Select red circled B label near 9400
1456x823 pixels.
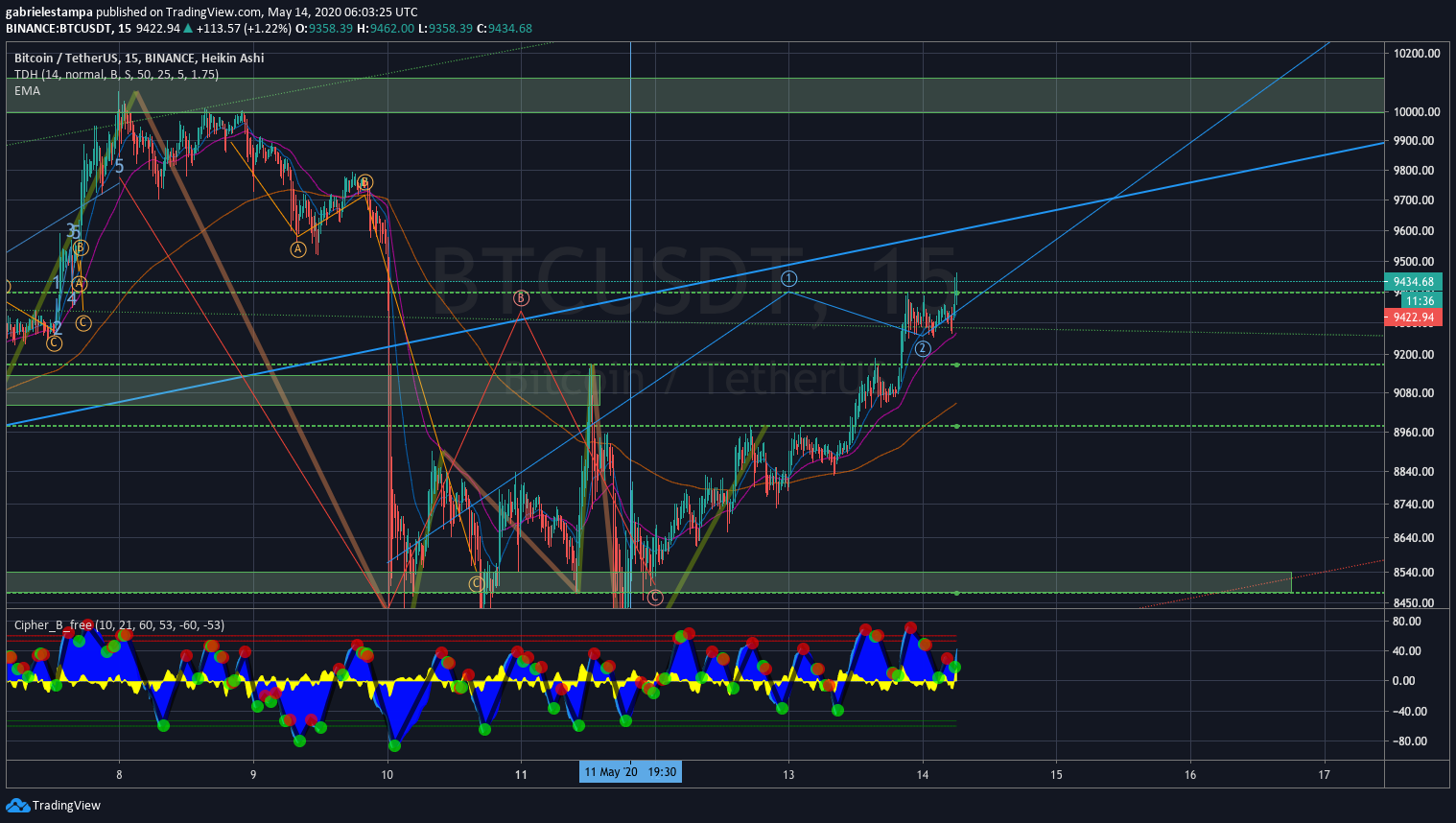click(x=521, y=298)
